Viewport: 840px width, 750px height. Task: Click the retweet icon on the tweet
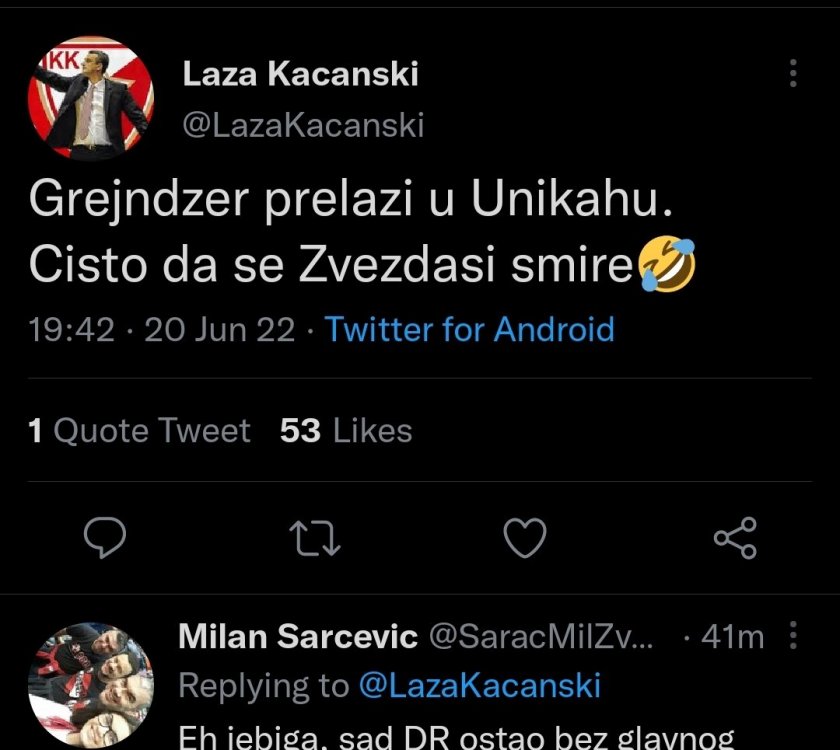[316, 540]
